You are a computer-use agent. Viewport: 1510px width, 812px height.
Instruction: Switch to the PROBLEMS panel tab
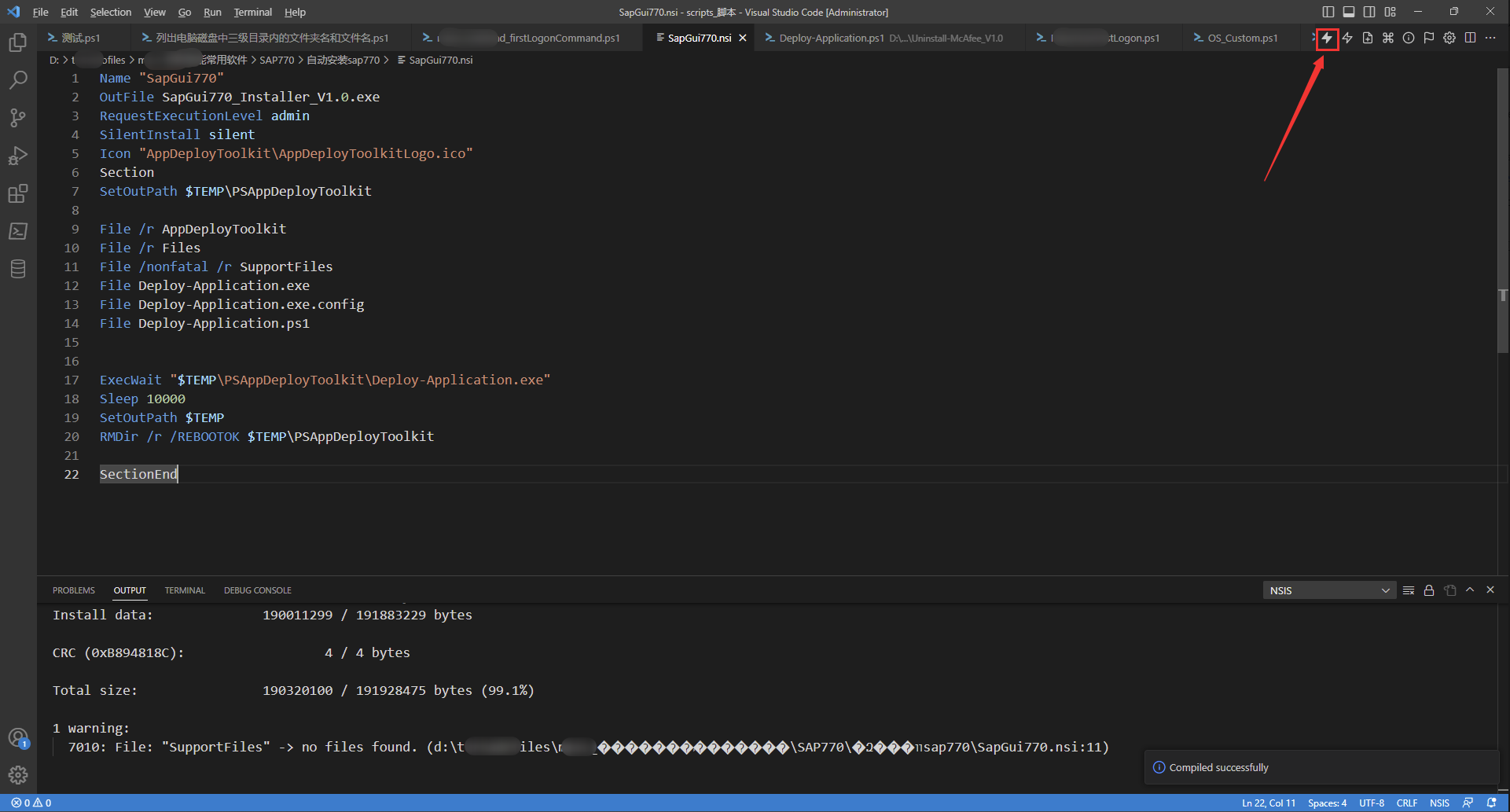[x=74, y=590]
